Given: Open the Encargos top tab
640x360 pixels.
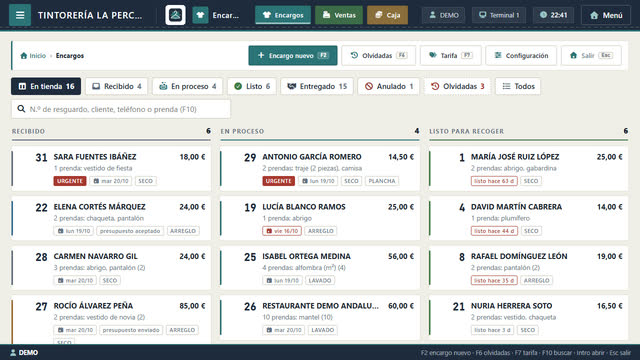Looking at the screenshot, I should (x=283, y=15).
